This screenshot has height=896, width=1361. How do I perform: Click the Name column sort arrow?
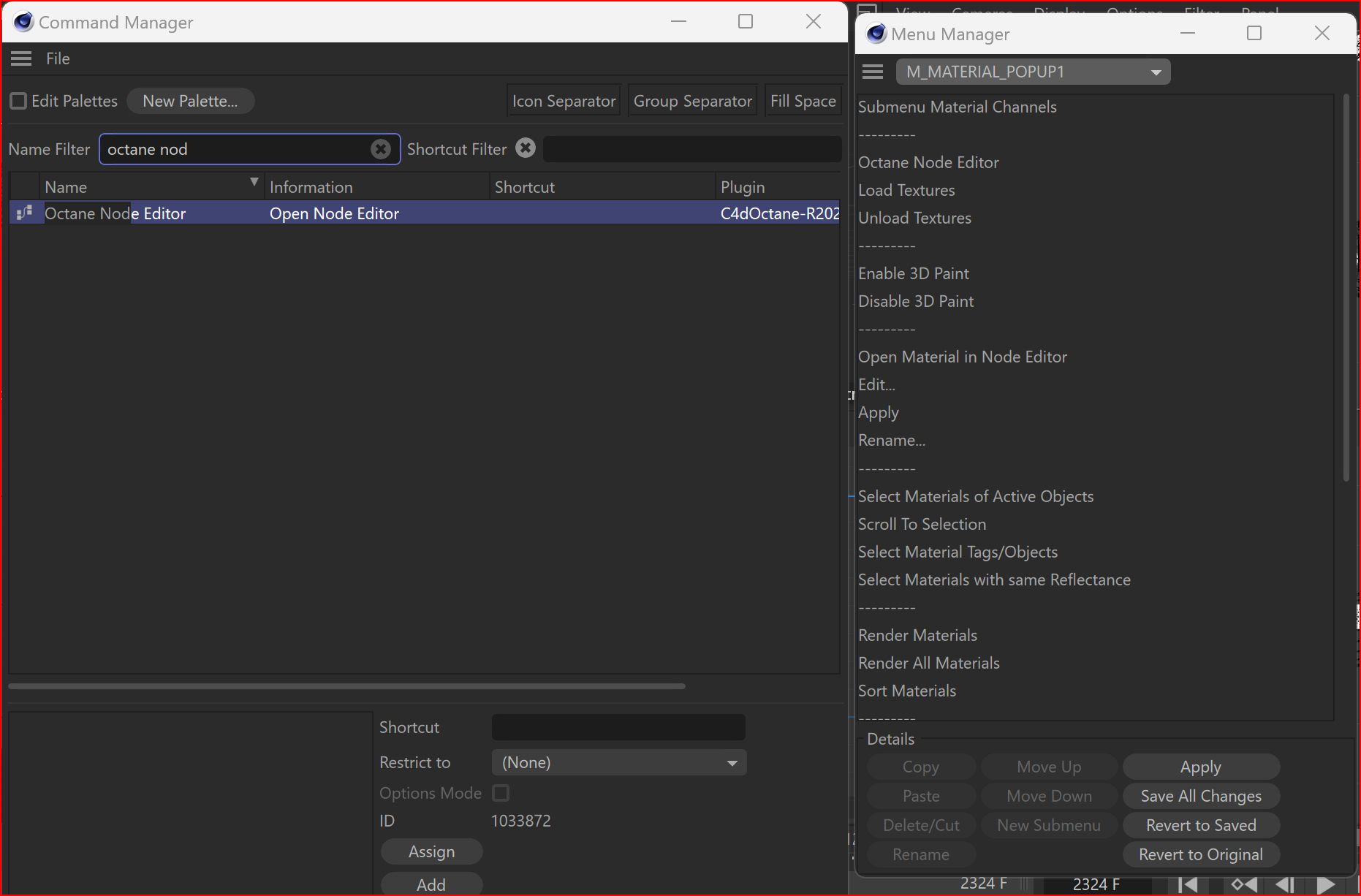(254, 182)
